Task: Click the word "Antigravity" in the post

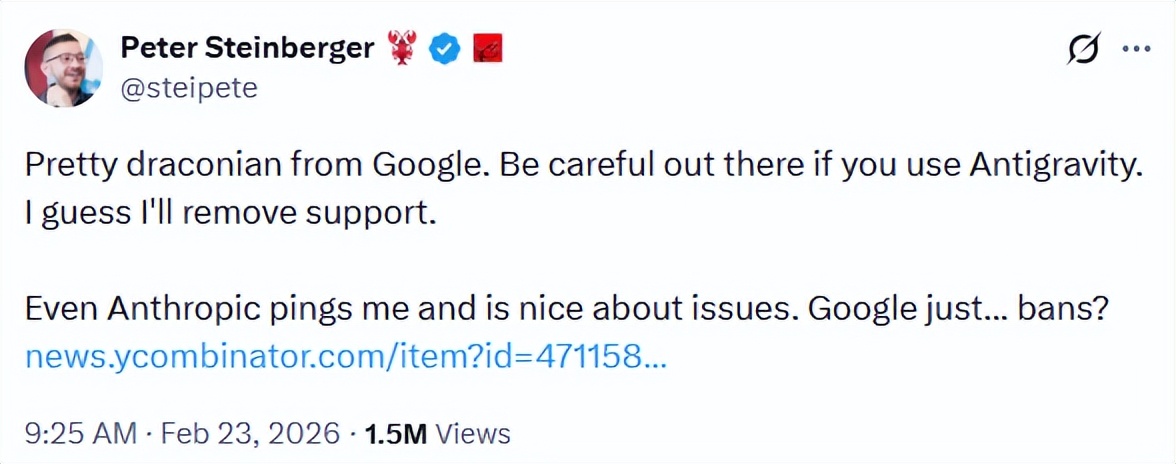Action: coord(1054,167)
